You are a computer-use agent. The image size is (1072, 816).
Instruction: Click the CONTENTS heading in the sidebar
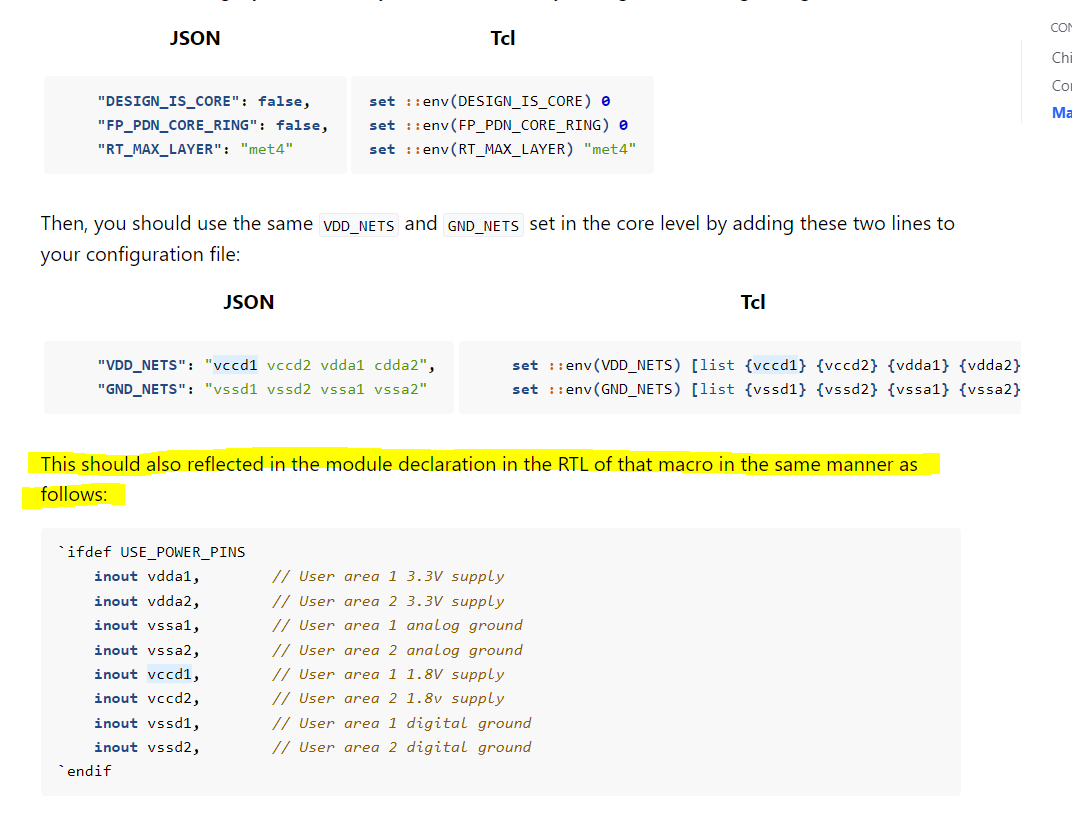click(1060, 27)
